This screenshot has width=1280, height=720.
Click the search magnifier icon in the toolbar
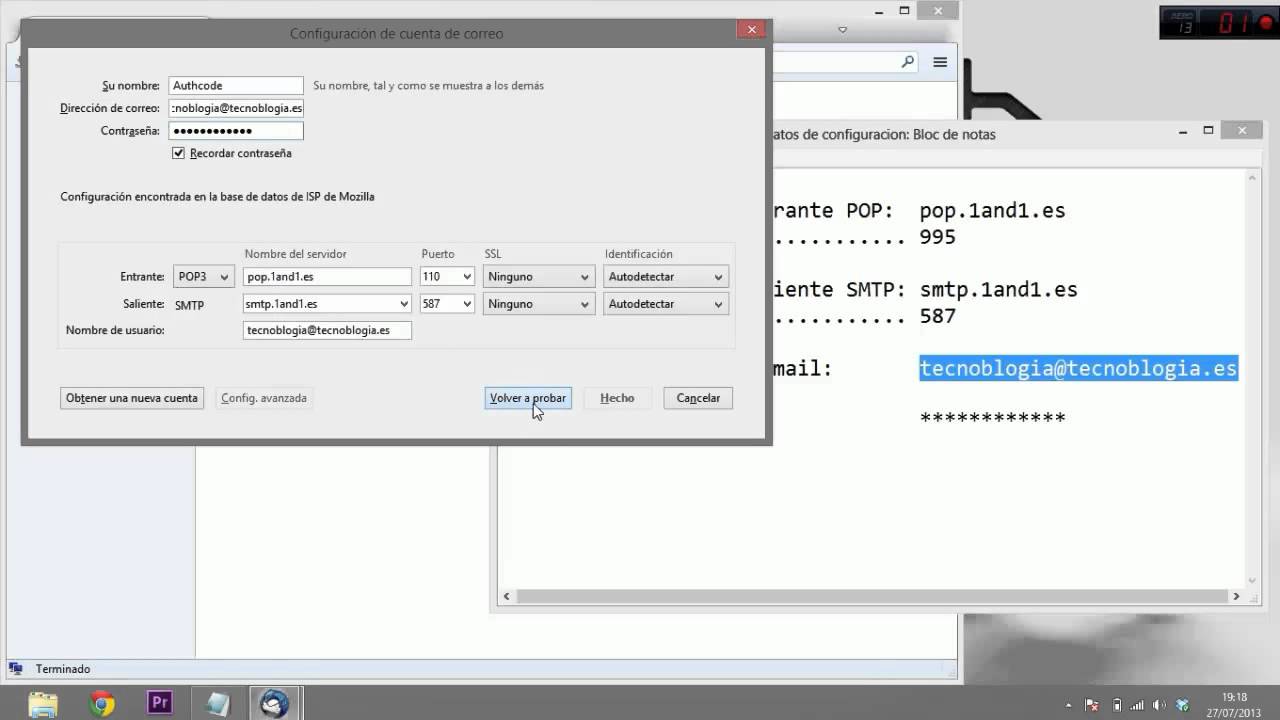906,62
